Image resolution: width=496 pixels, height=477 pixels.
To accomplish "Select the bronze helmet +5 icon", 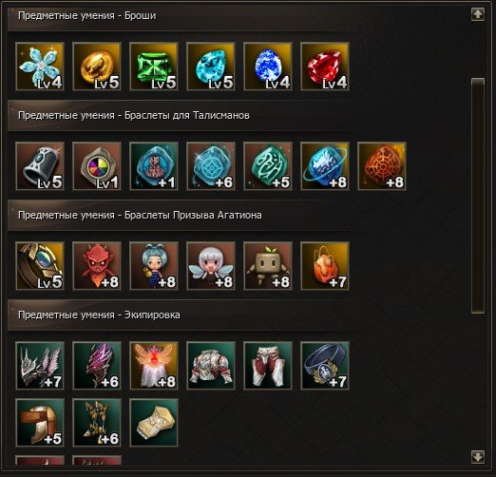I will click(40, 422).
